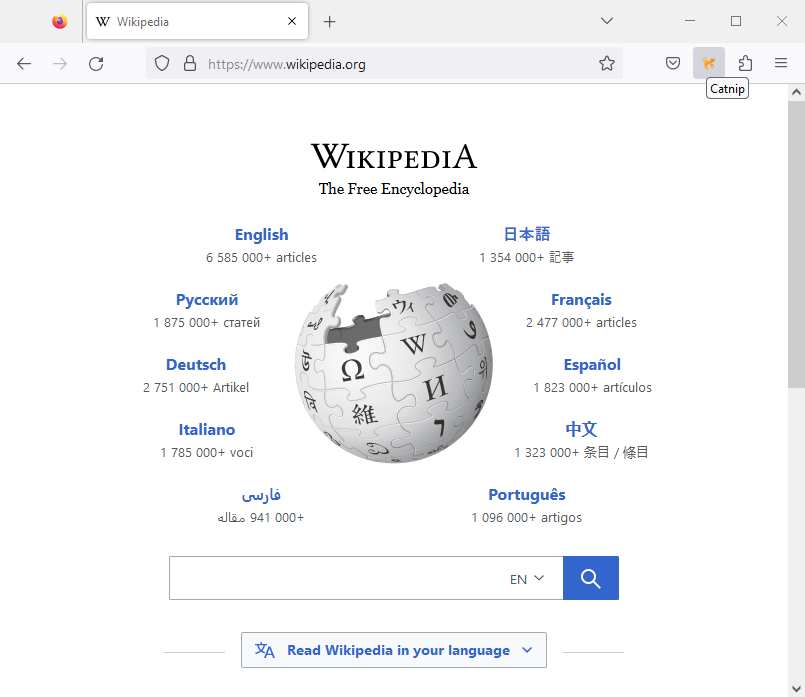805x697 pixels.
Task: Minimize the Firefox window
Action: [690, 21]
